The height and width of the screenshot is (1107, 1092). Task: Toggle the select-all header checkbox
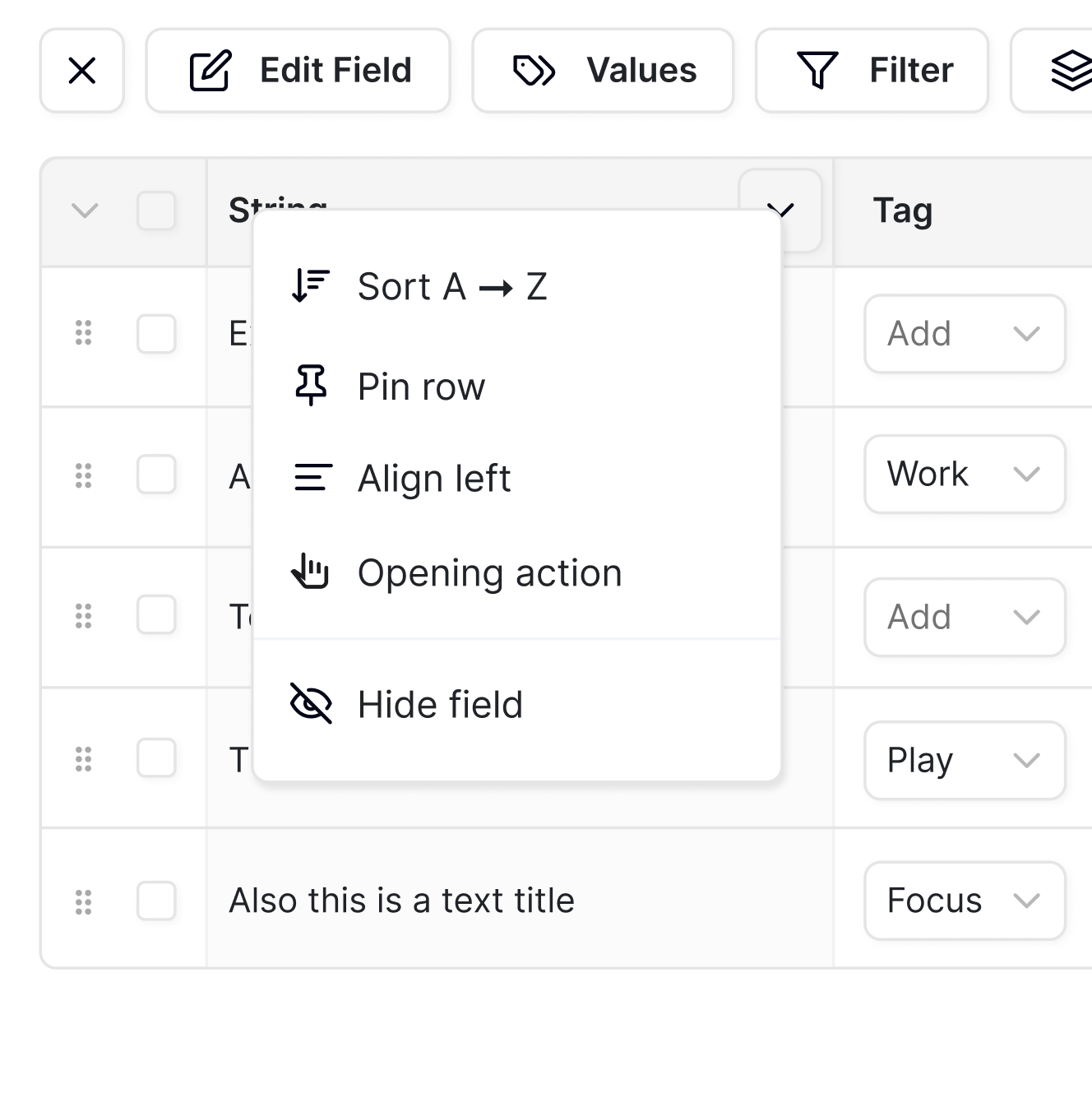point(156,211)
